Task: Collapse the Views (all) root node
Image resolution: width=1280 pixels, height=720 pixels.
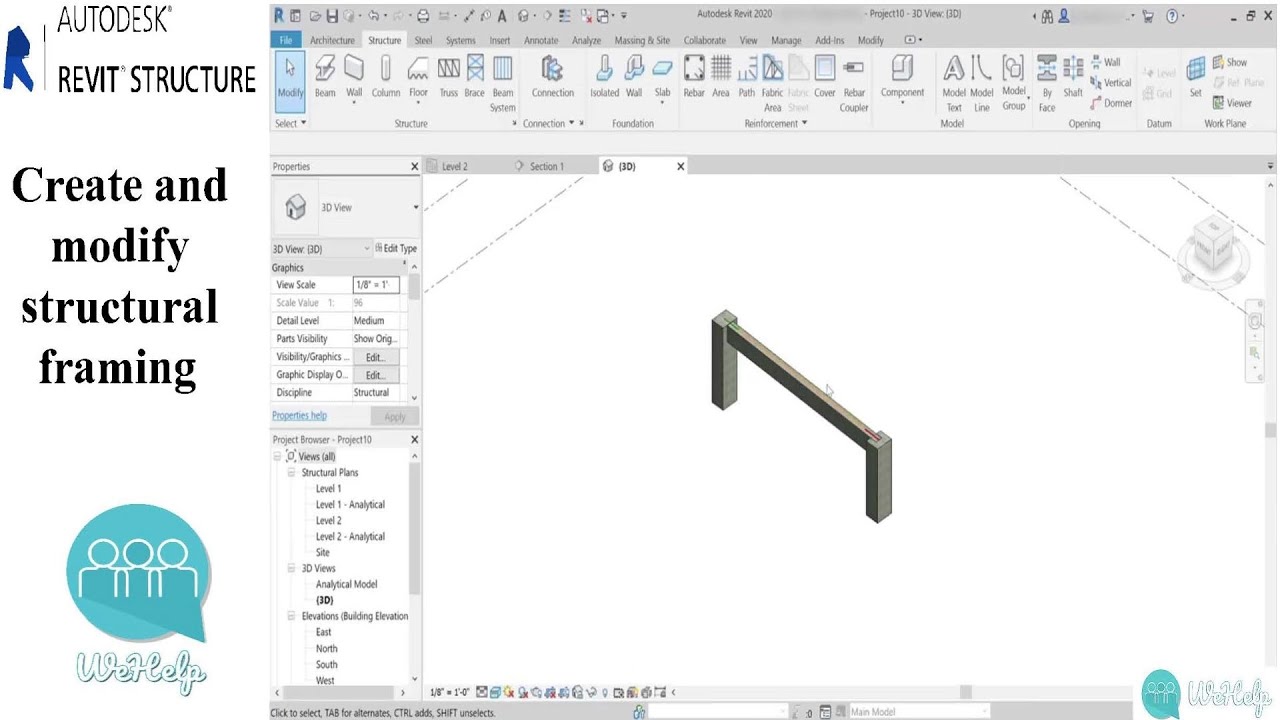Action: [x=278, y=456]
